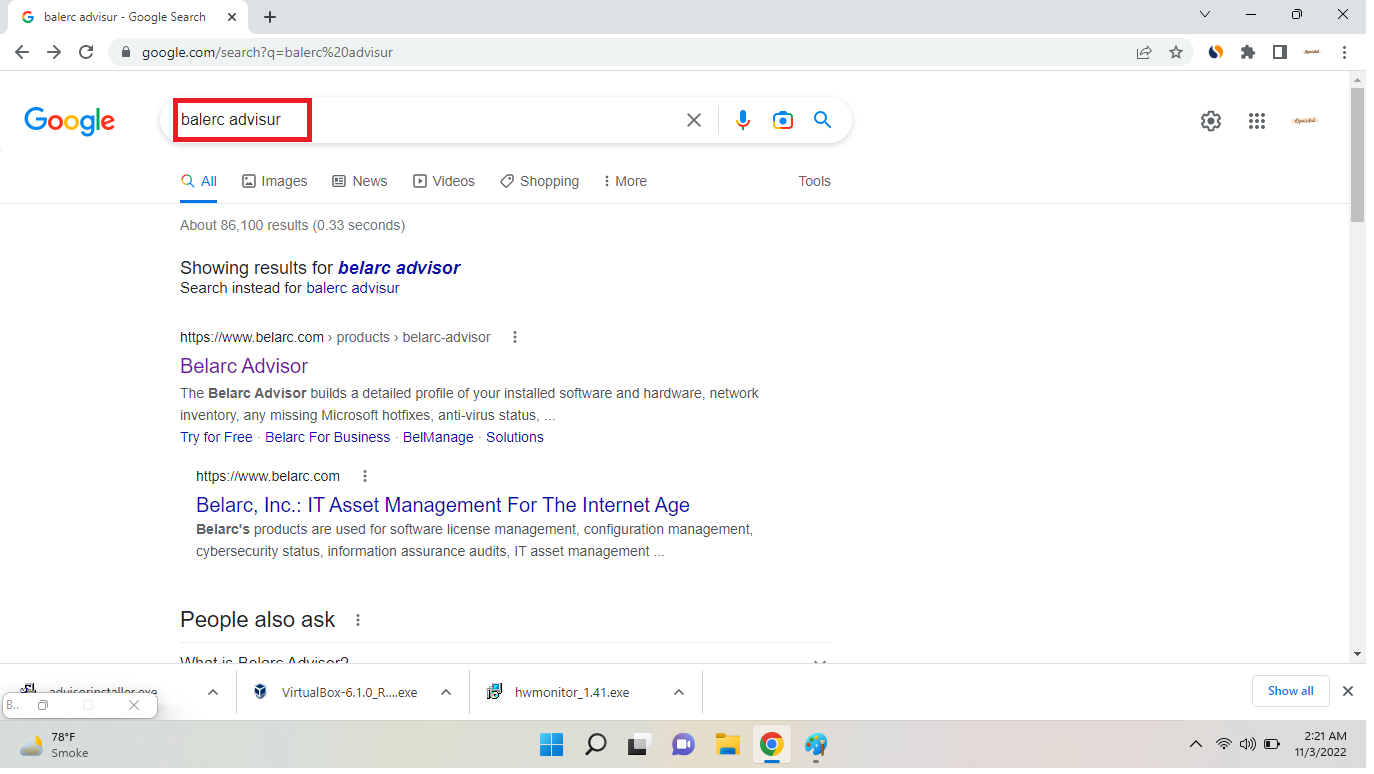Clear the search box text
This screenshot has width=1374, height=774.
click(694, 120)
